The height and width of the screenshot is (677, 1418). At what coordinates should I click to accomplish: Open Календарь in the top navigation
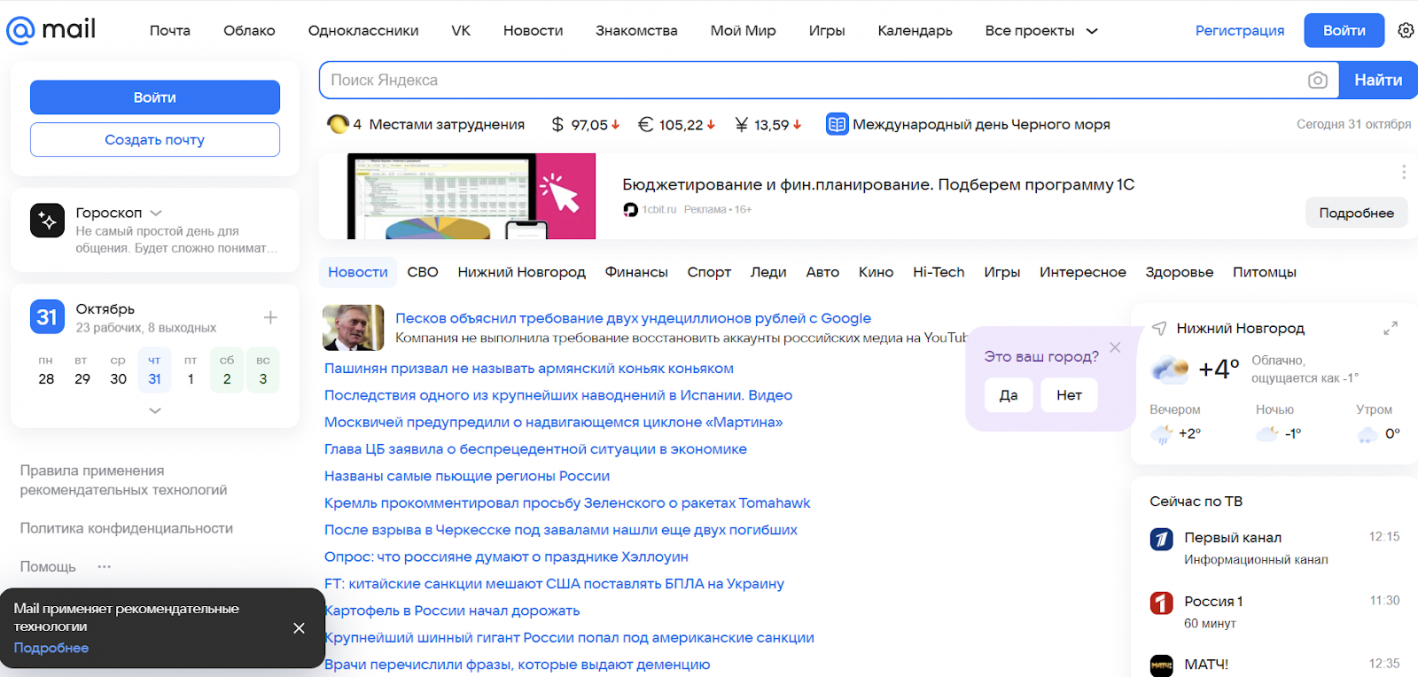coord(915,31)
